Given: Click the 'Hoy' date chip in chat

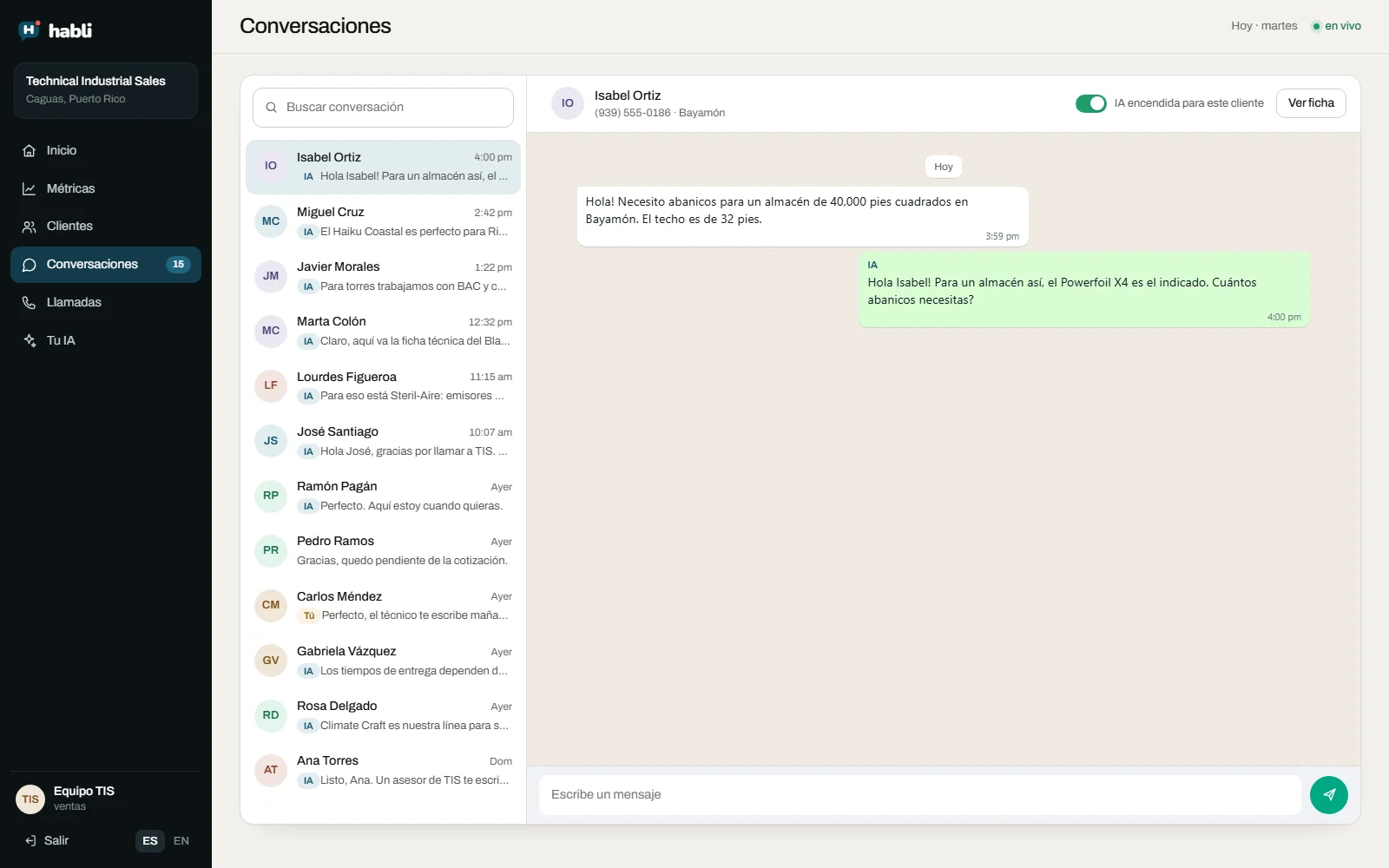Looking at the screenshot, I should (944, 167).
